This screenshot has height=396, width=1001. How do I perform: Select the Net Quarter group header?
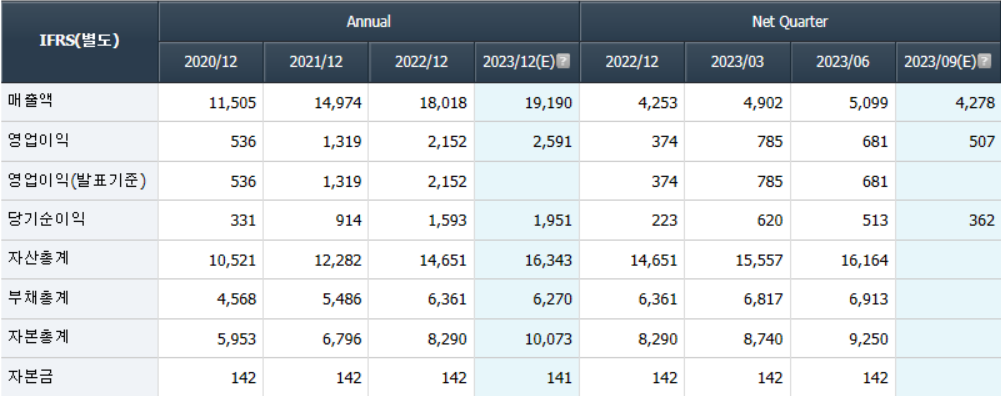coord(790,22)
